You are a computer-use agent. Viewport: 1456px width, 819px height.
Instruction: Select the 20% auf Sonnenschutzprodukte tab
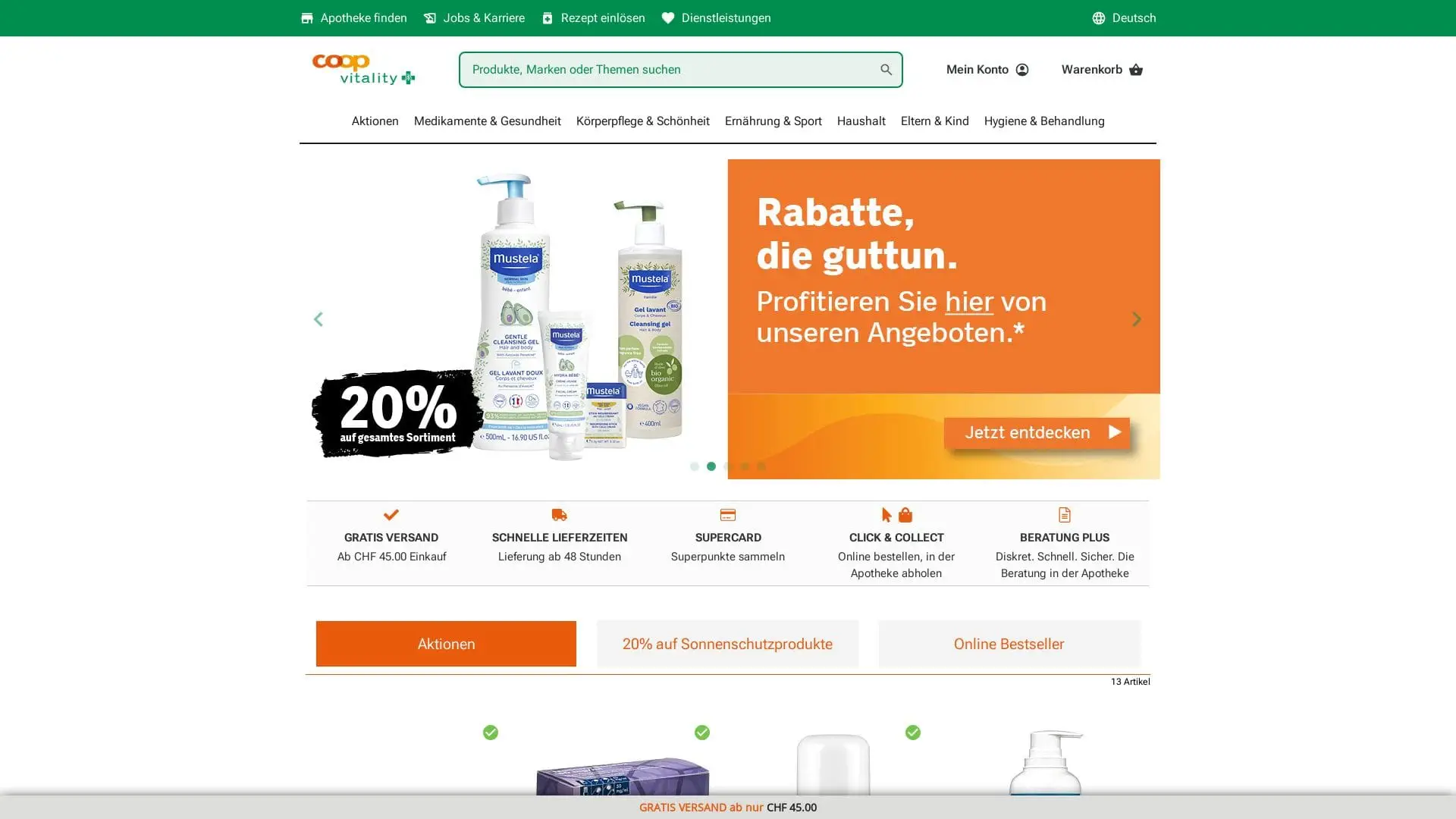click(x=727, y=644)
